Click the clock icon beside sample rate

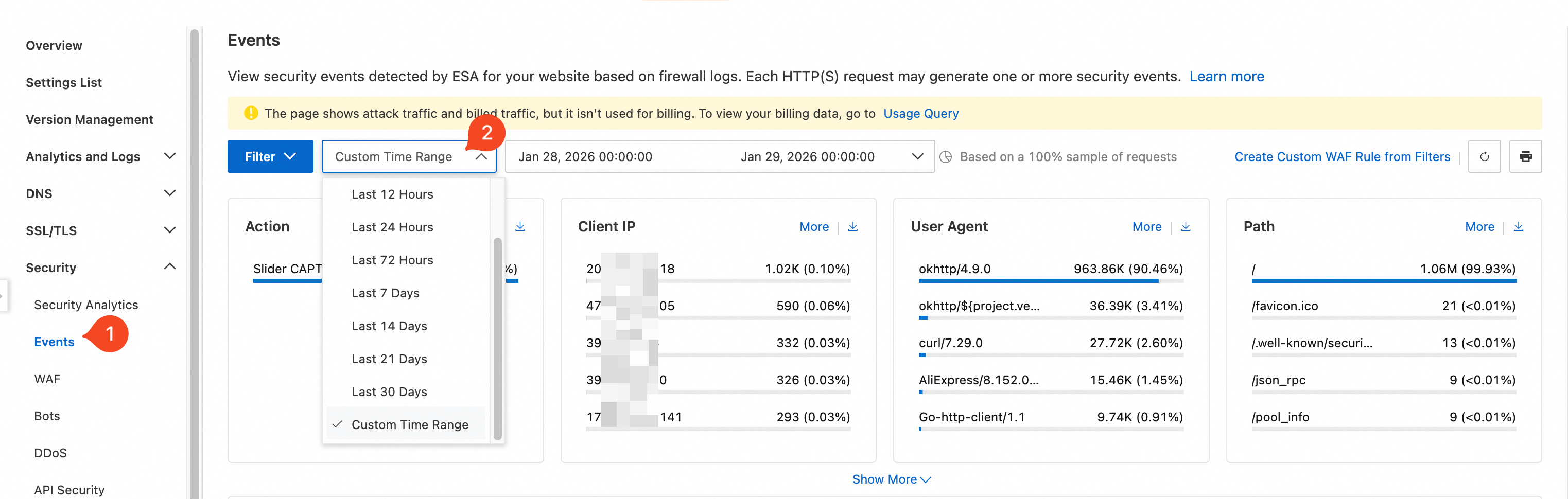[x=945, y=157]
